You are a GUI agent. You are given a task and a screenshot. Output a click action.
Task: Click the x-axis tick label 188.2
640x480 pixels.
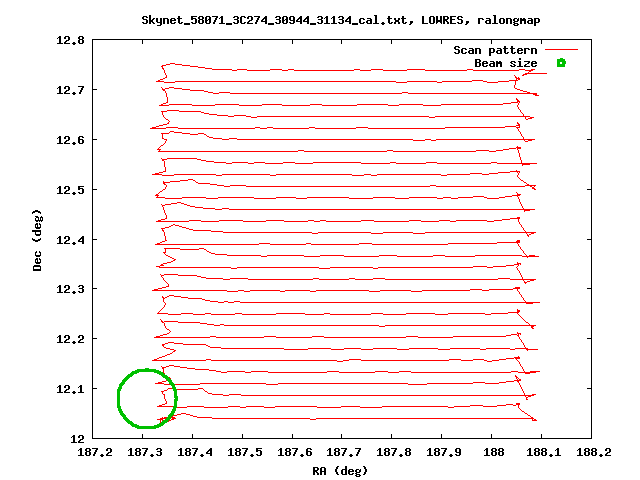[593, 452]
